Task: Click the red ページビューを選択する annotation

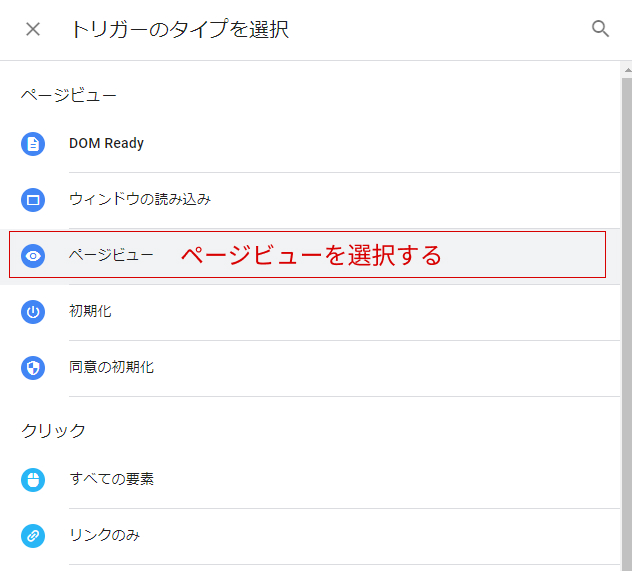Action: [311, 255]
